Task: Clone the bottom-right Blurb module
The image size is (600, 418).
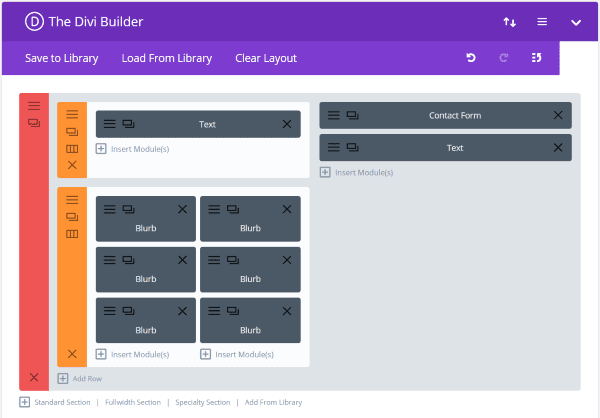Action: click(233, 311)
